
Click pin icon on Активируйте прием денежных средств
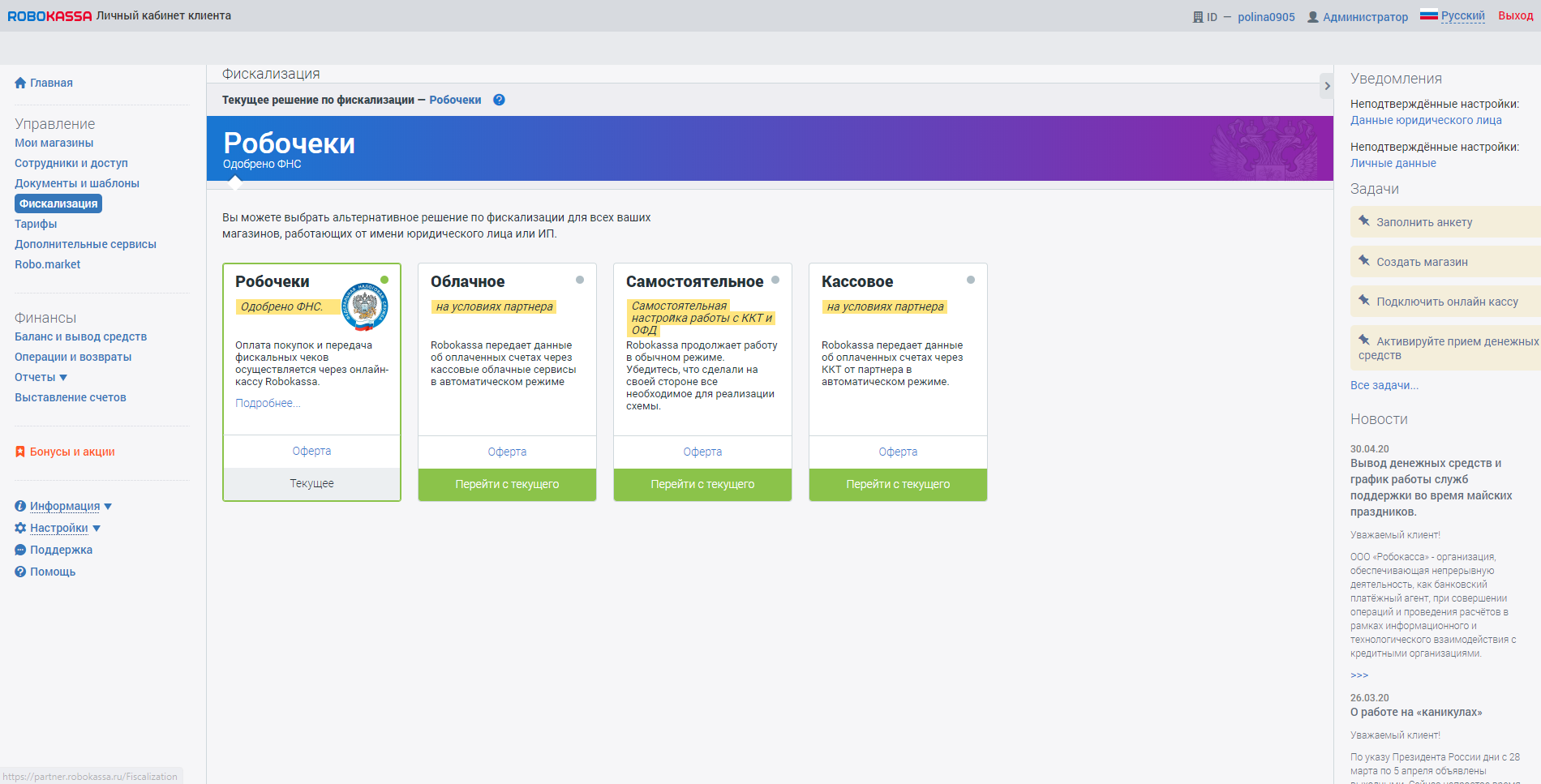pos(1364,340)
